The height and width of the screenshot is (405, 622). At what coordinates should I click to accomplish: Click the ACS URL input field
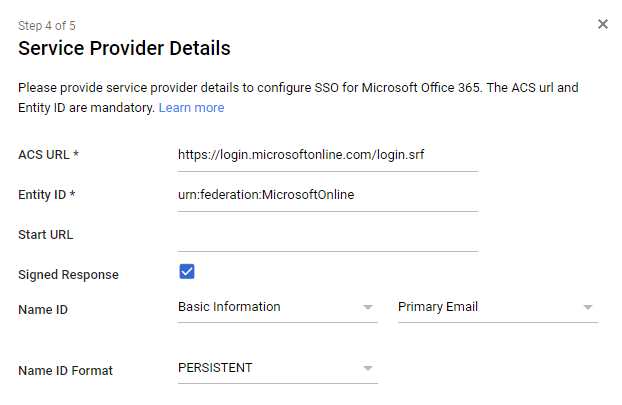(x=327, y=155)
